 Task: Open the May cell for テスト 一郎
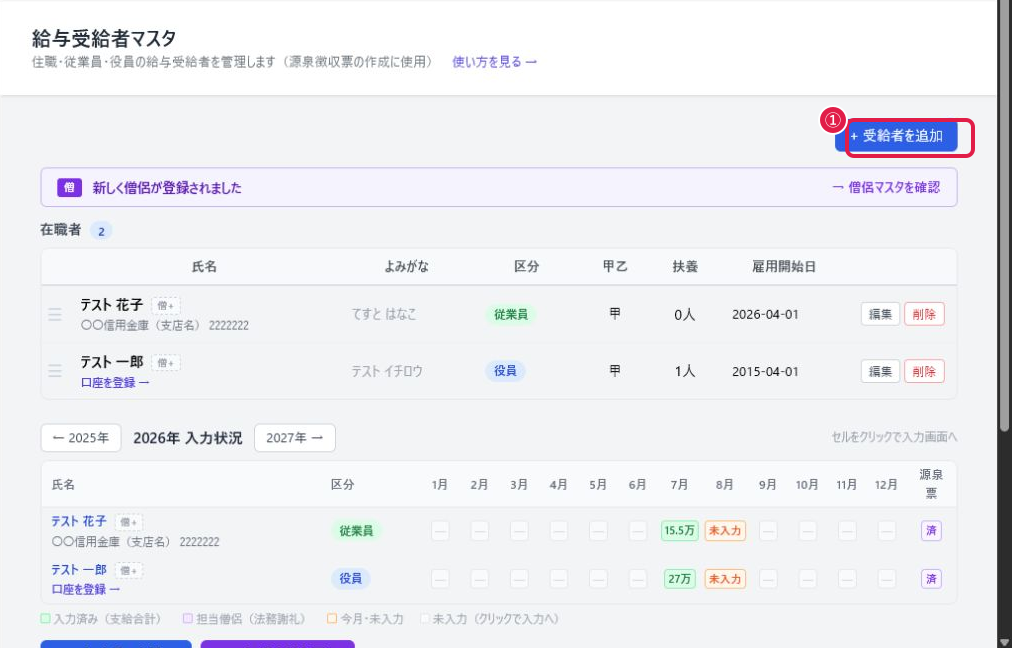[x=598, y=579]
